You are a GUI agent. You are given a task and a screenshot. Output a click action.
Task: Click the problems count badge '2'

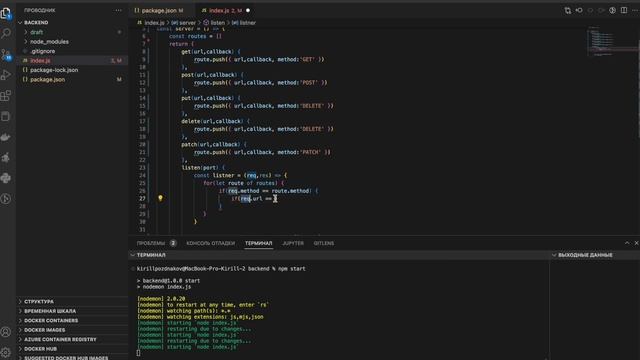coord(173,243)
